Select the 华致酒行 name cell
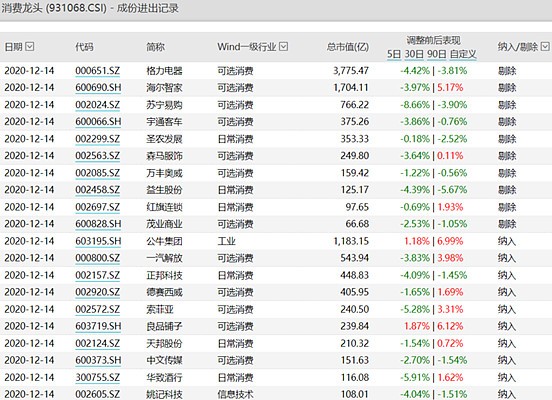552x400 pixels. [164, 377]
